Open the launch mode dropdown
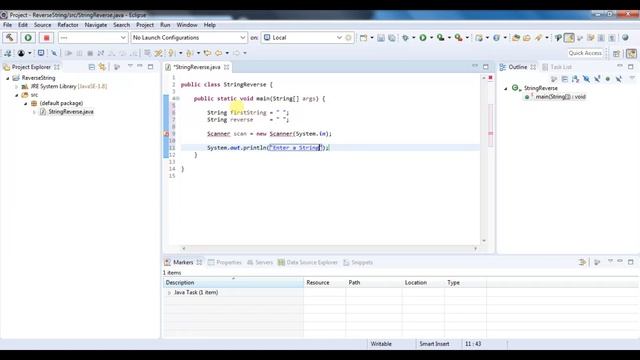This screenshot has width=640, height=360. pos(93,38)
